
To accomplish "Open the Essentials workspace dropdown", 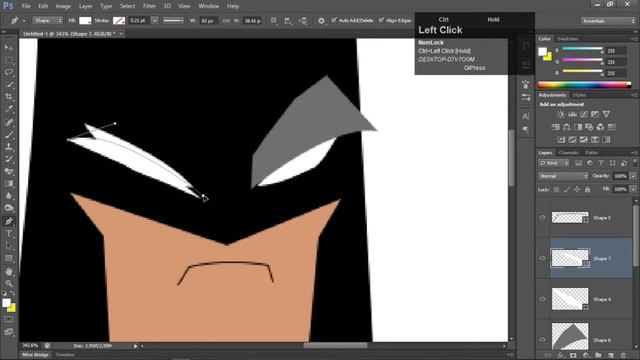I will click(x=608, y=20).
